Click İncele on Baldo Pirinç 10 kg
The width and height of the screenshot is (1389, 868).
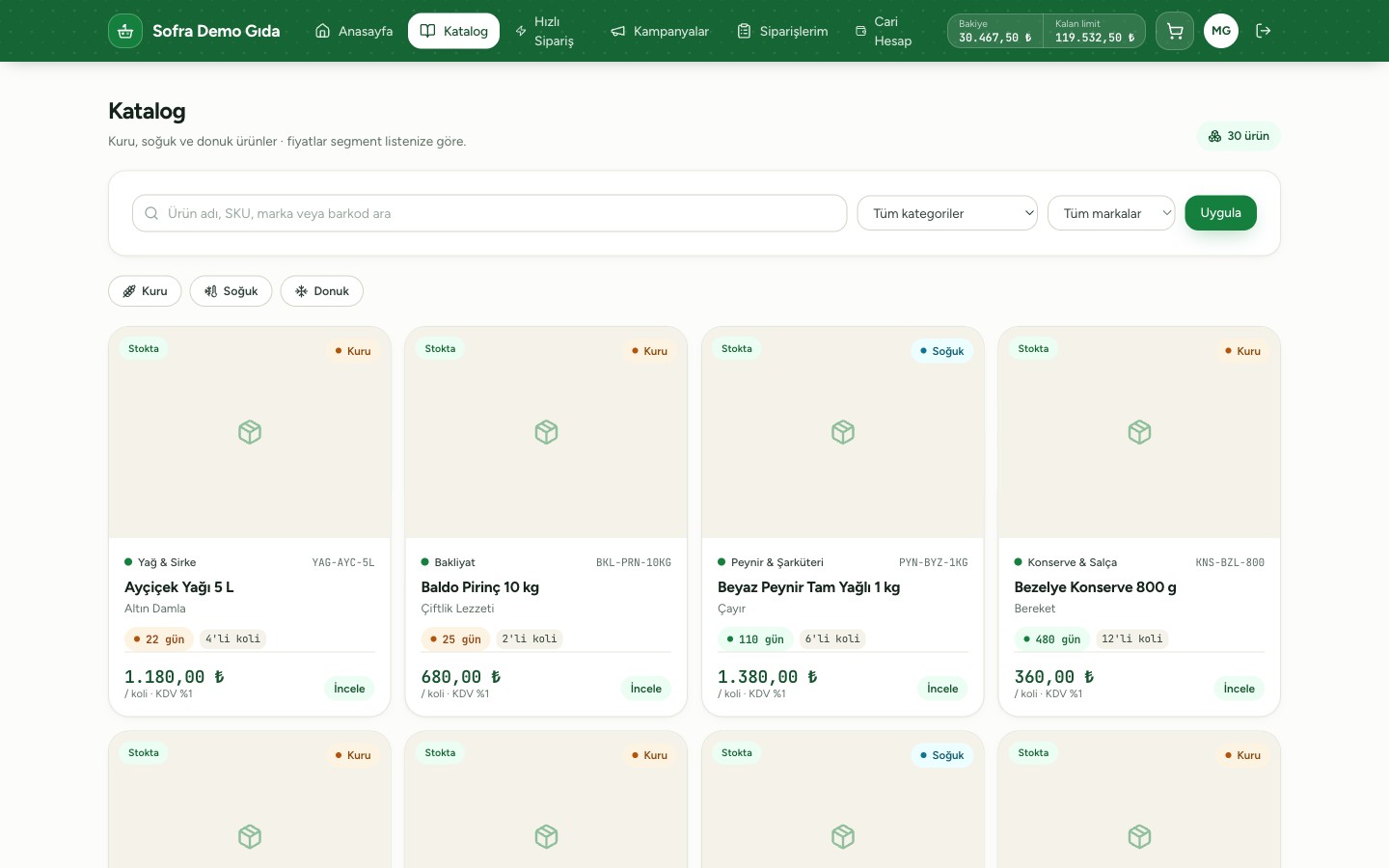coord(646,689)
